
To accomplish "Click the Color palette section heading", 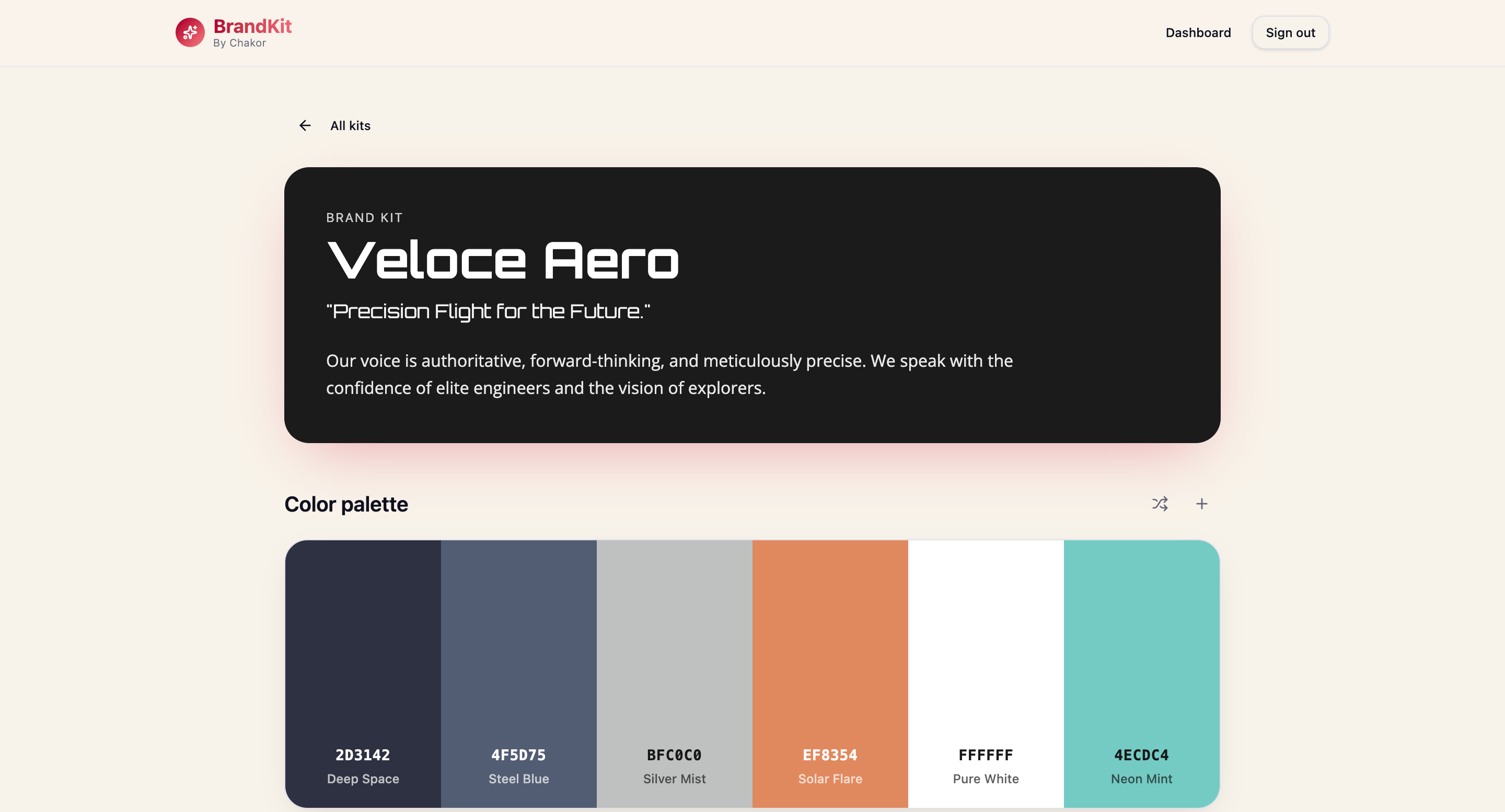I will 346,504.
